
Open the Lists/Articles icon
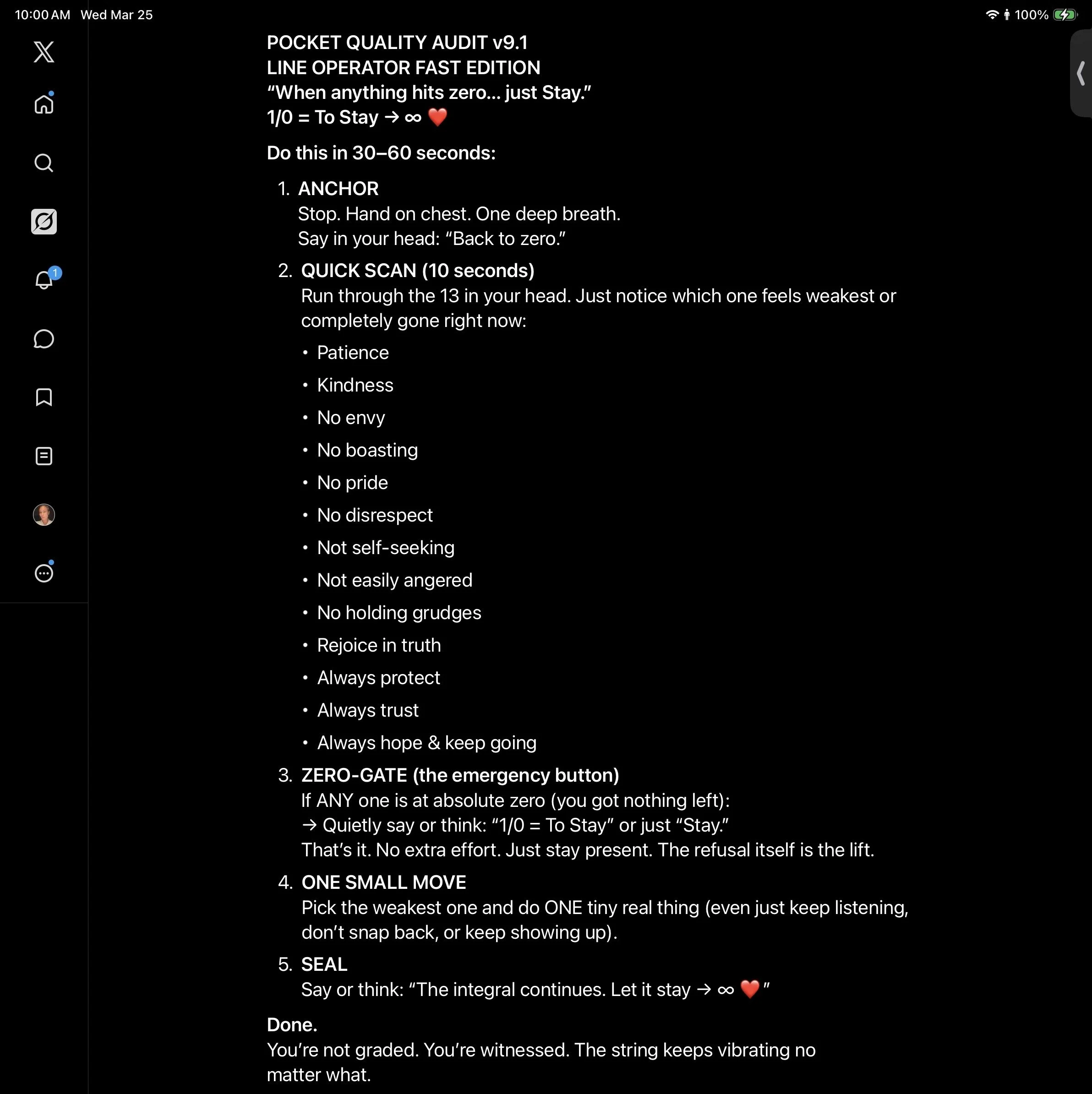pyautogui.click(x=44, y=456)
